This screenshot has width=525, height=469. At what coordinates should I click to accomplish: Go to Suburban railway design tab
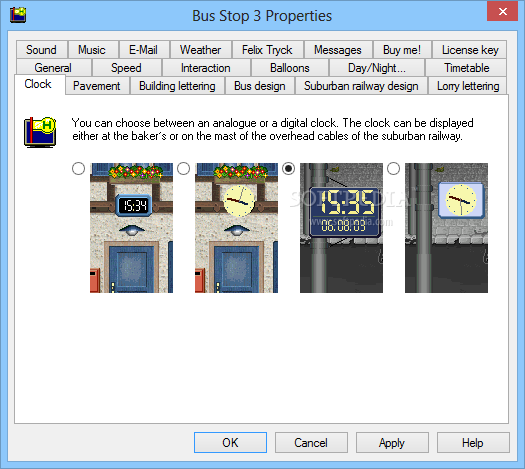click(x=361, y=86)
